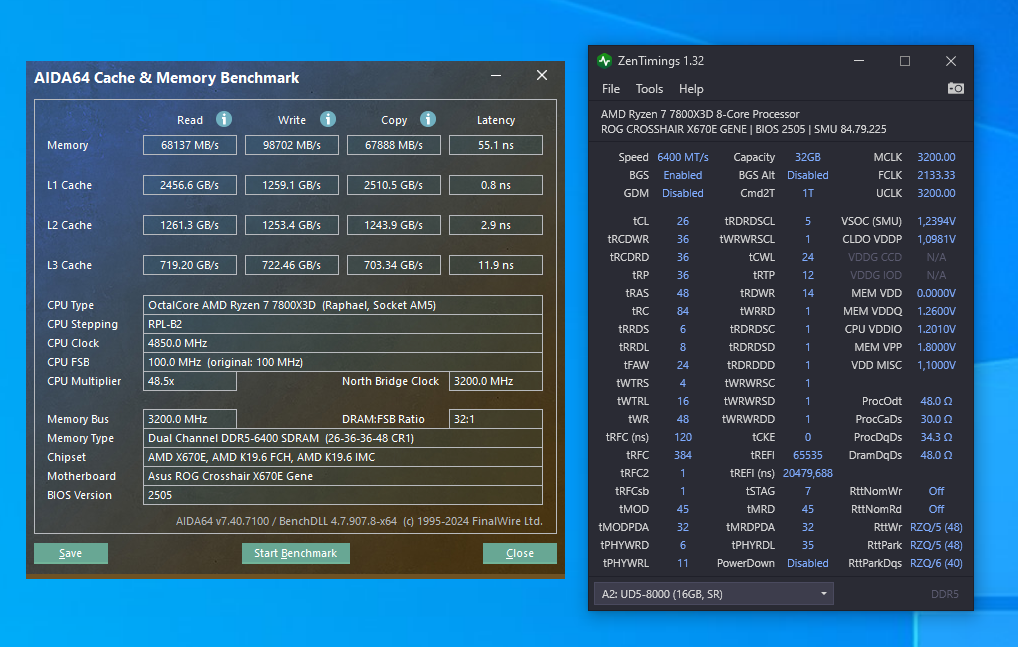Click the AMD Ryzen 7 7800X3D processor name in ZenTimings
This screenshot has height=647, width=1018.
tap(700, 114)
